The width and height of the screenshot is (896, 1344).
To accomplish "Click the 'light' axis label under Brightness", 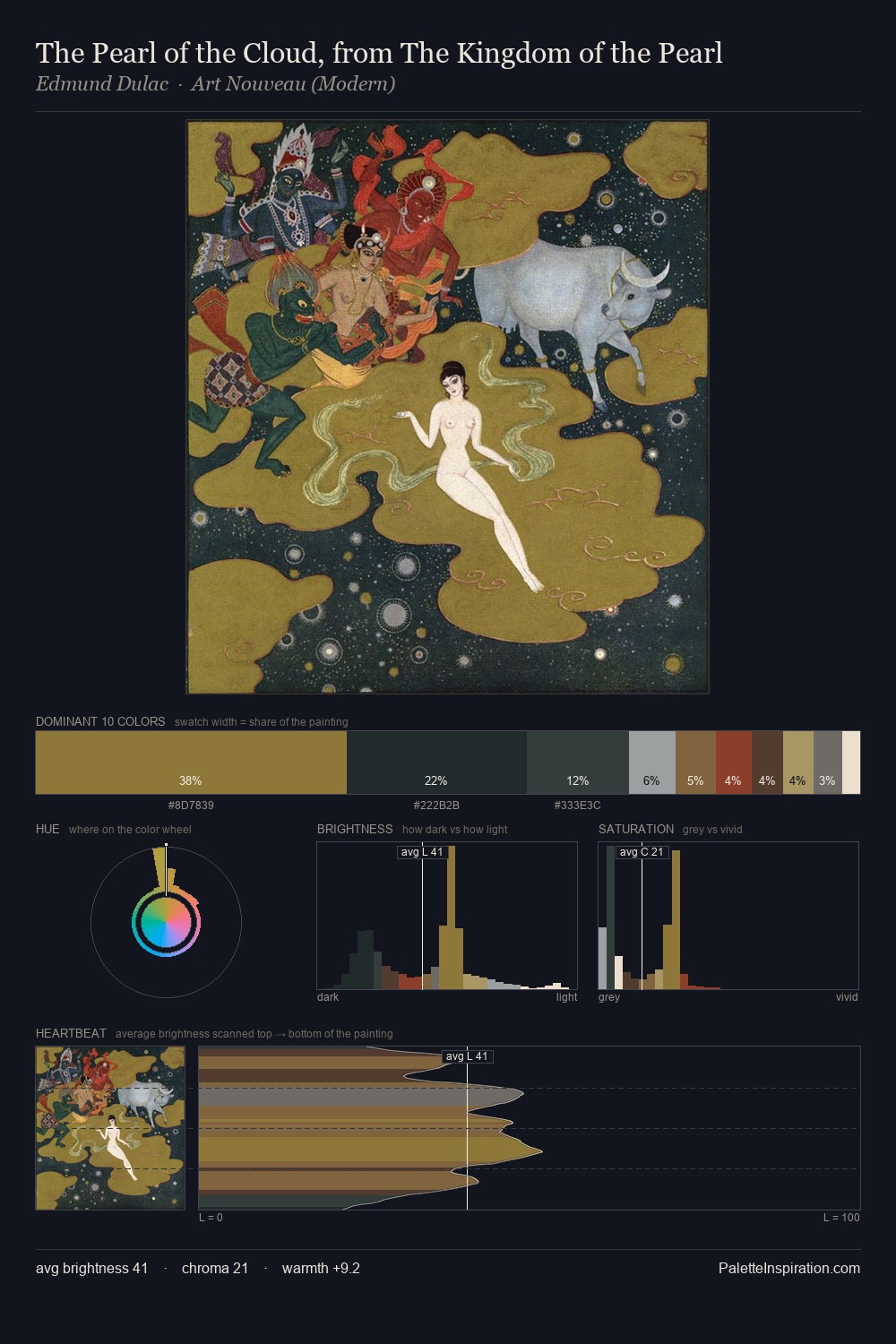I will [566, 997].
